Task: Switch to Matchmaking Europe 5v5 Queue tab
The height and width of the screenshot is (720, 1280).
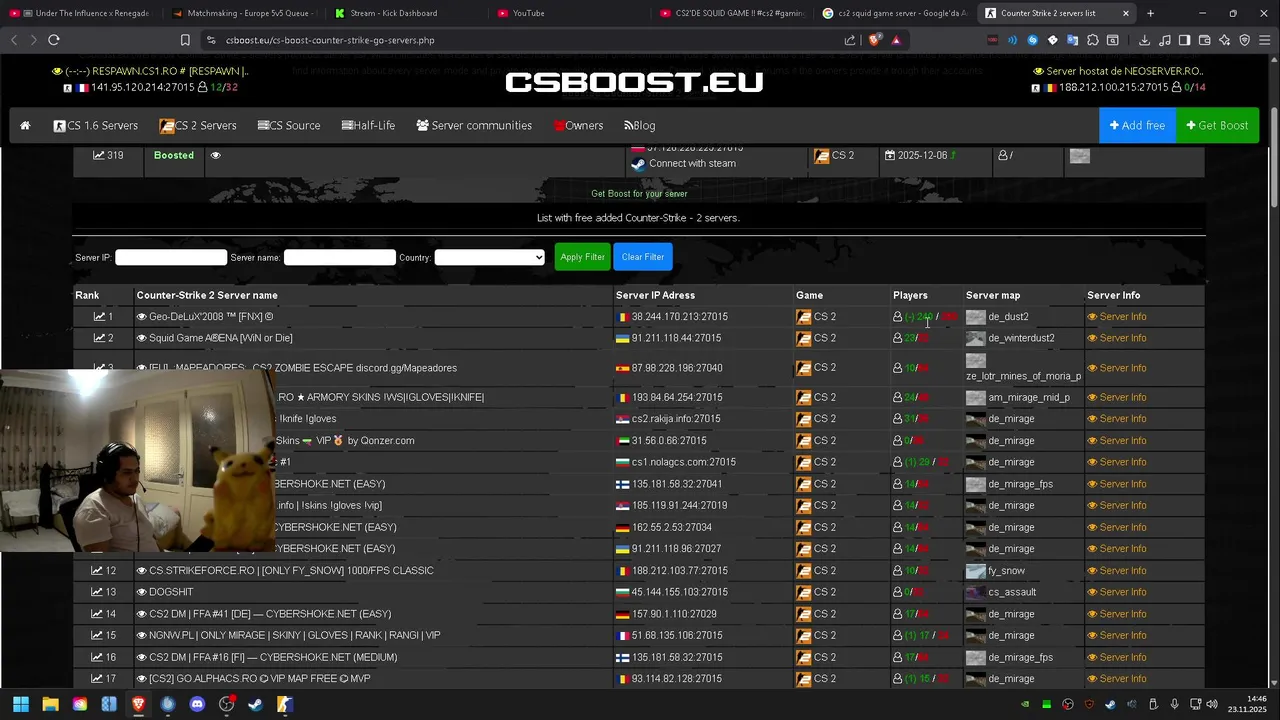Action: [244, 13]
